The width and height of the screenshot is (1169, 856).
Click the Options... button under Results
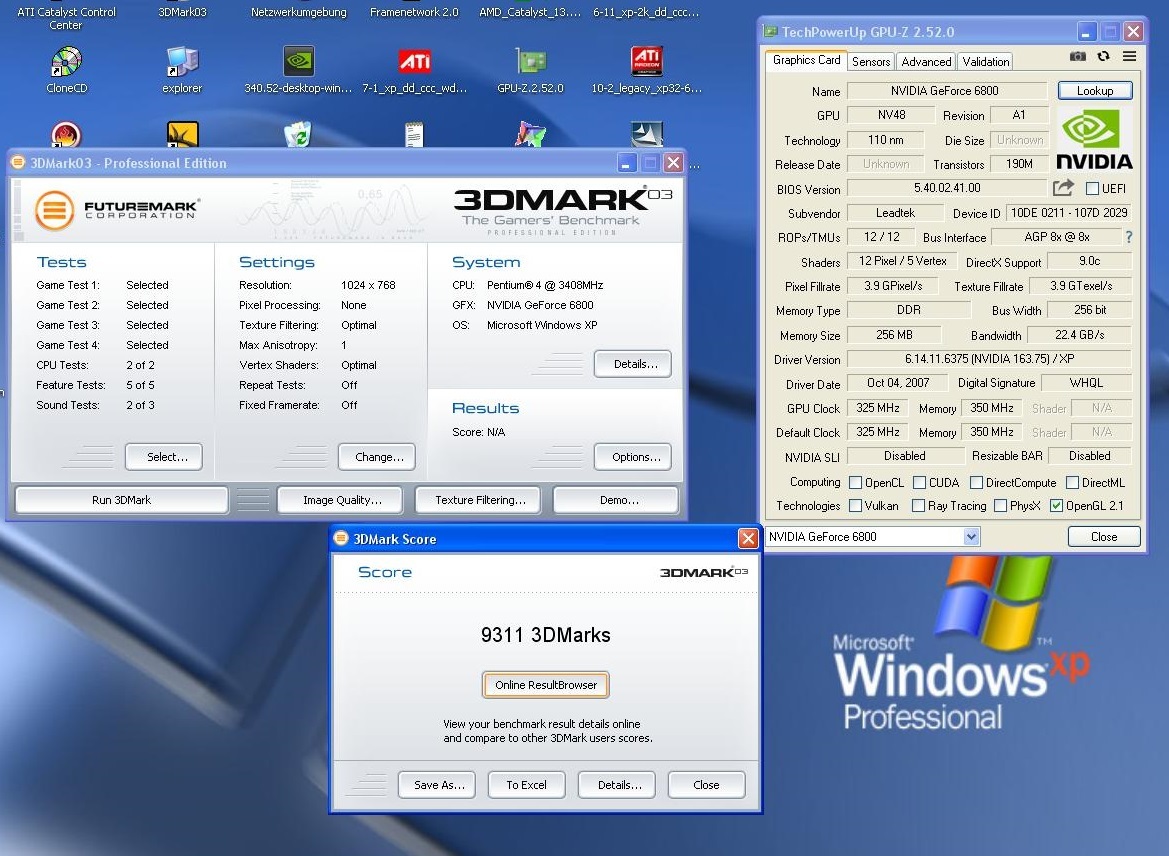633,457
